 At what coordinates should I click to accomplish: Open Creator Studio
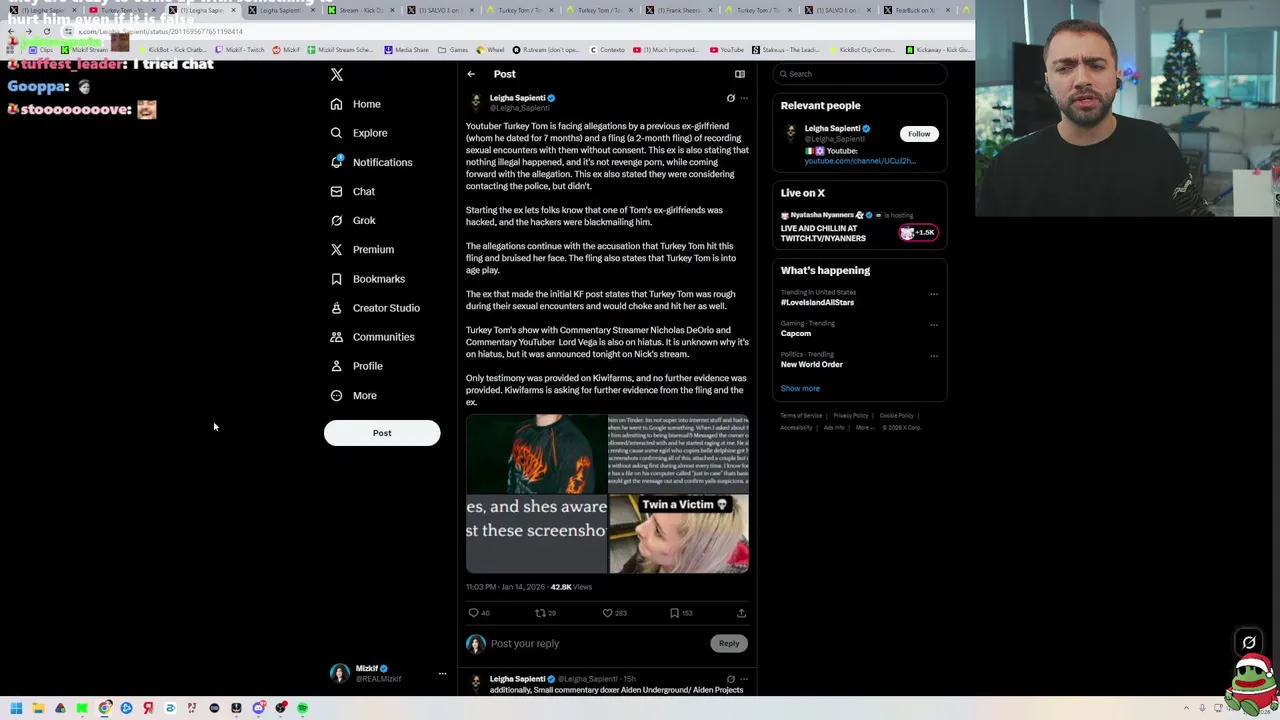[375, 308]
